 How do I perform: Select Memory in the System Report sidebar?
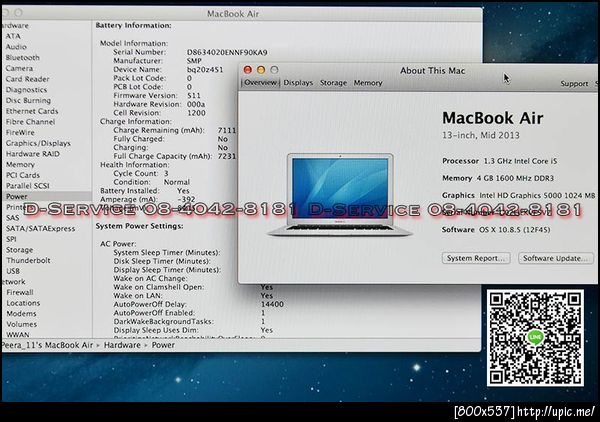click(x=20, y=165)
